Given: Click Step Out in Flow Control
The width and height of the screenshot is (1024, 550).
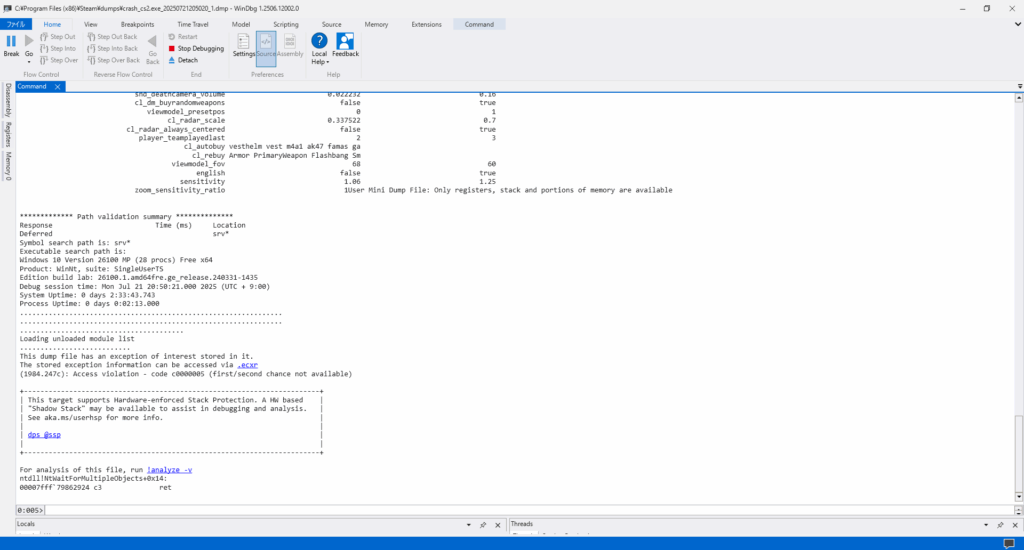Looking at the screenshot, I should point(58,37).
